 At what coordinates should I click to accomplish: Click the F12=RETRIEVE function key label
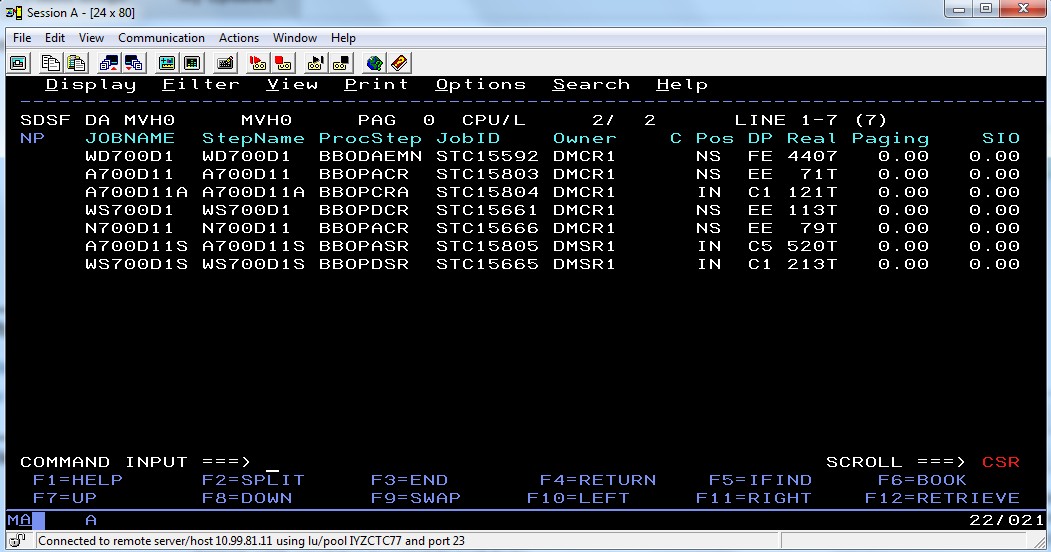[x=942, y=498]
